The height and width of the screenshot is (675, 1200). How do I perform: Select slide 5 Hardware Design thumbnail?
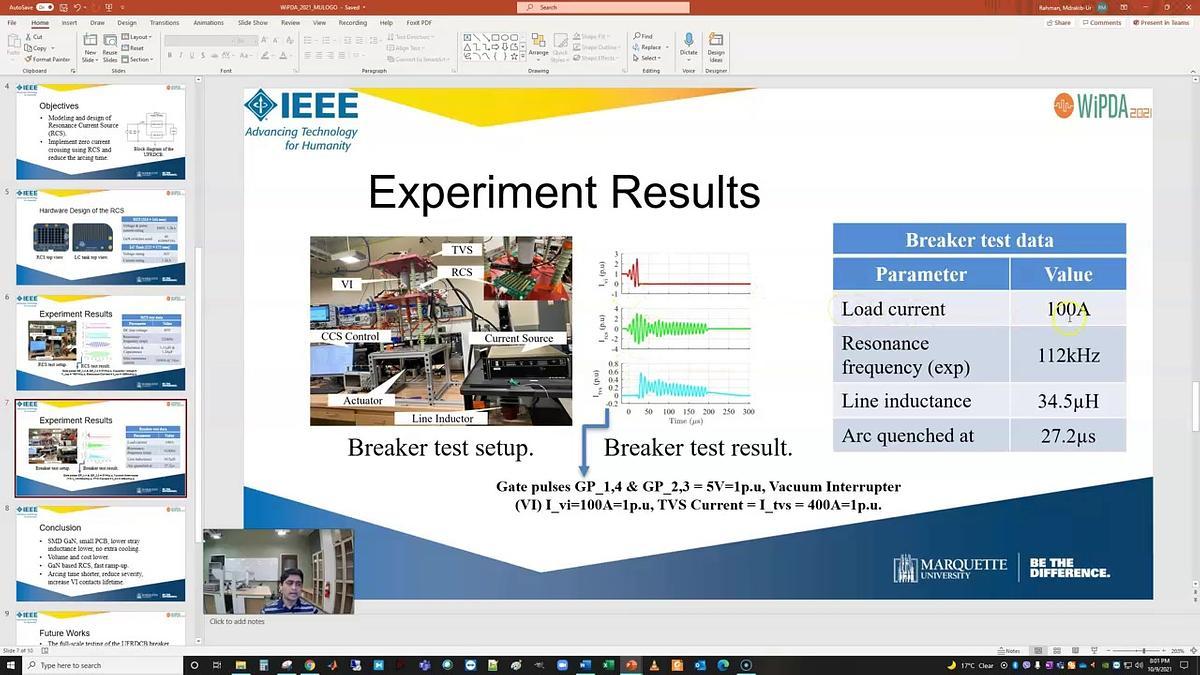[x=100, y=237]
